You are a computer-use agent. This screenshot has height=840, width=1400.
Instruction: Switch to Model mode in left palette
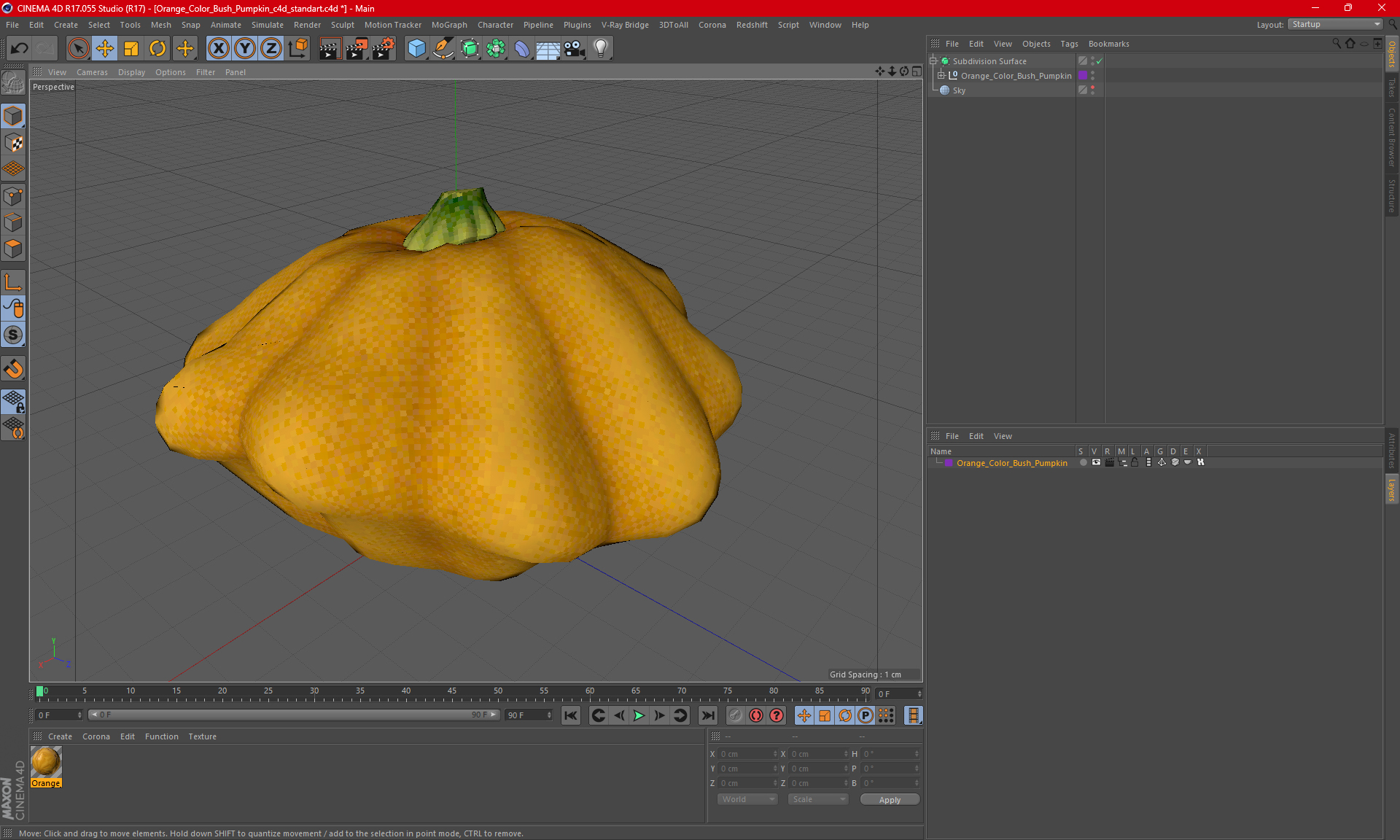click(13, 116)
